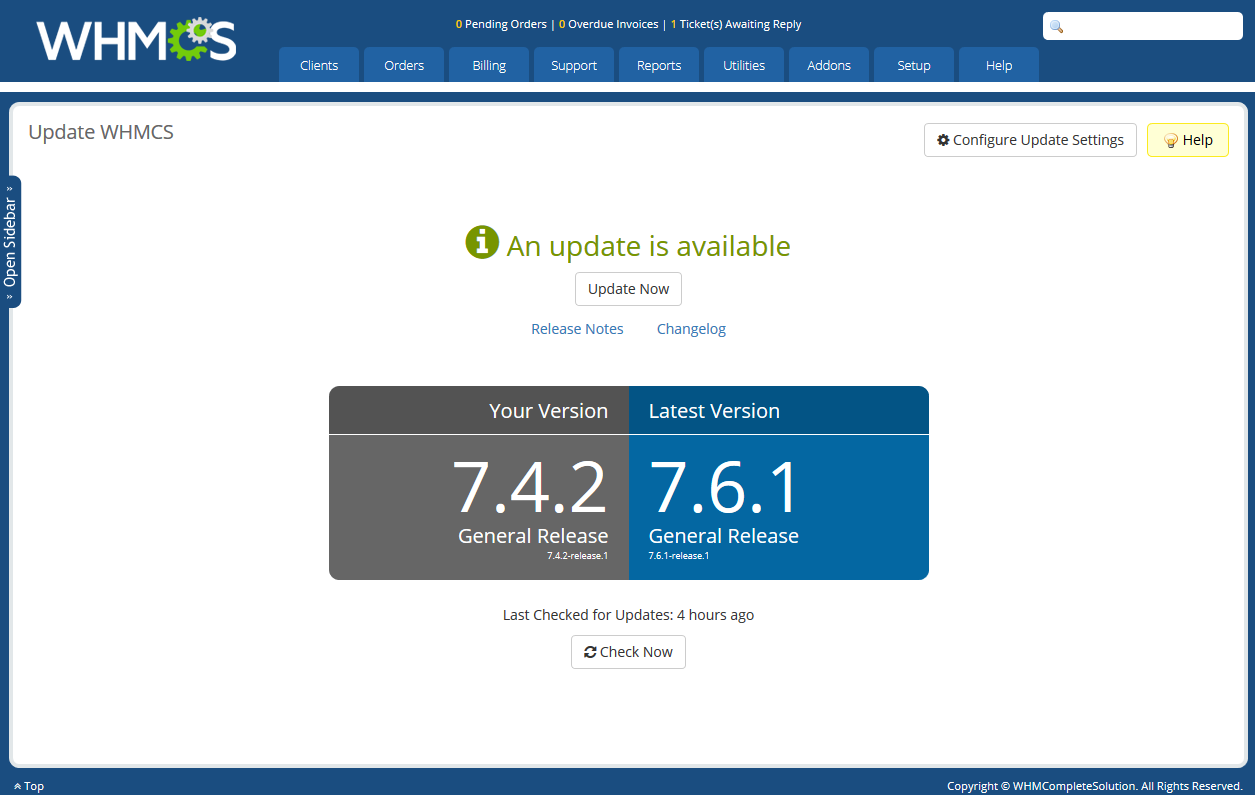Click the 7.4.2 version number

coord(530,488)
